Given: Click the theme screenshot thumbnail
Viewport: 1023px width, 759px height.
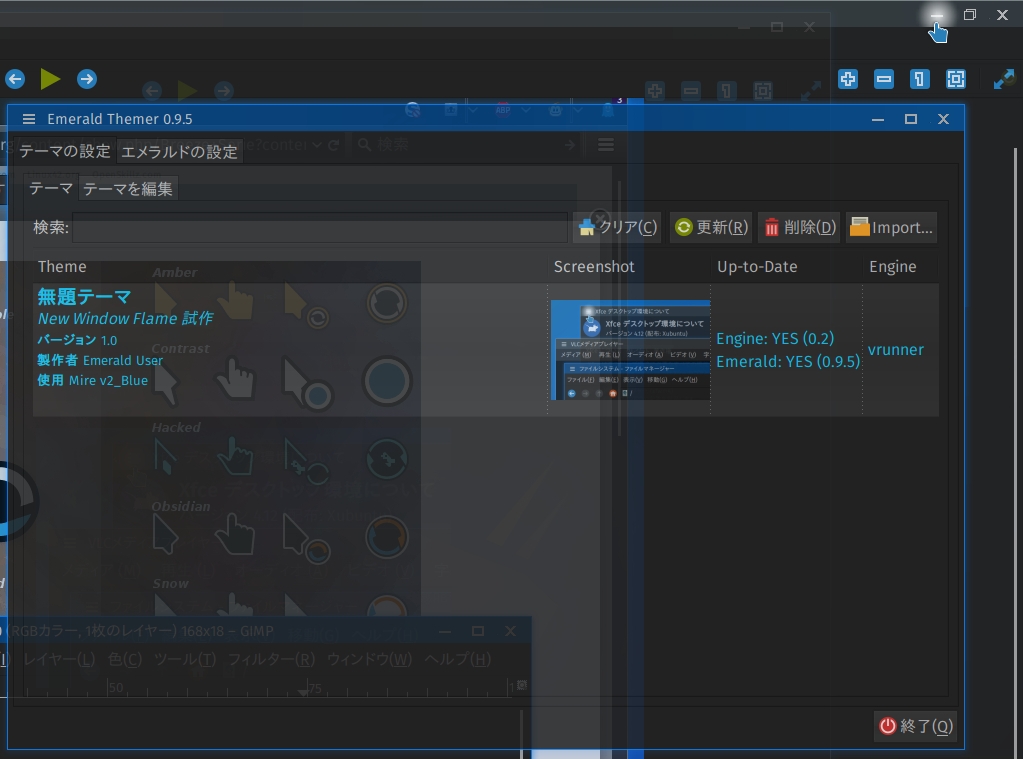Looking at the screenshot, I should (x=630, y=350).
